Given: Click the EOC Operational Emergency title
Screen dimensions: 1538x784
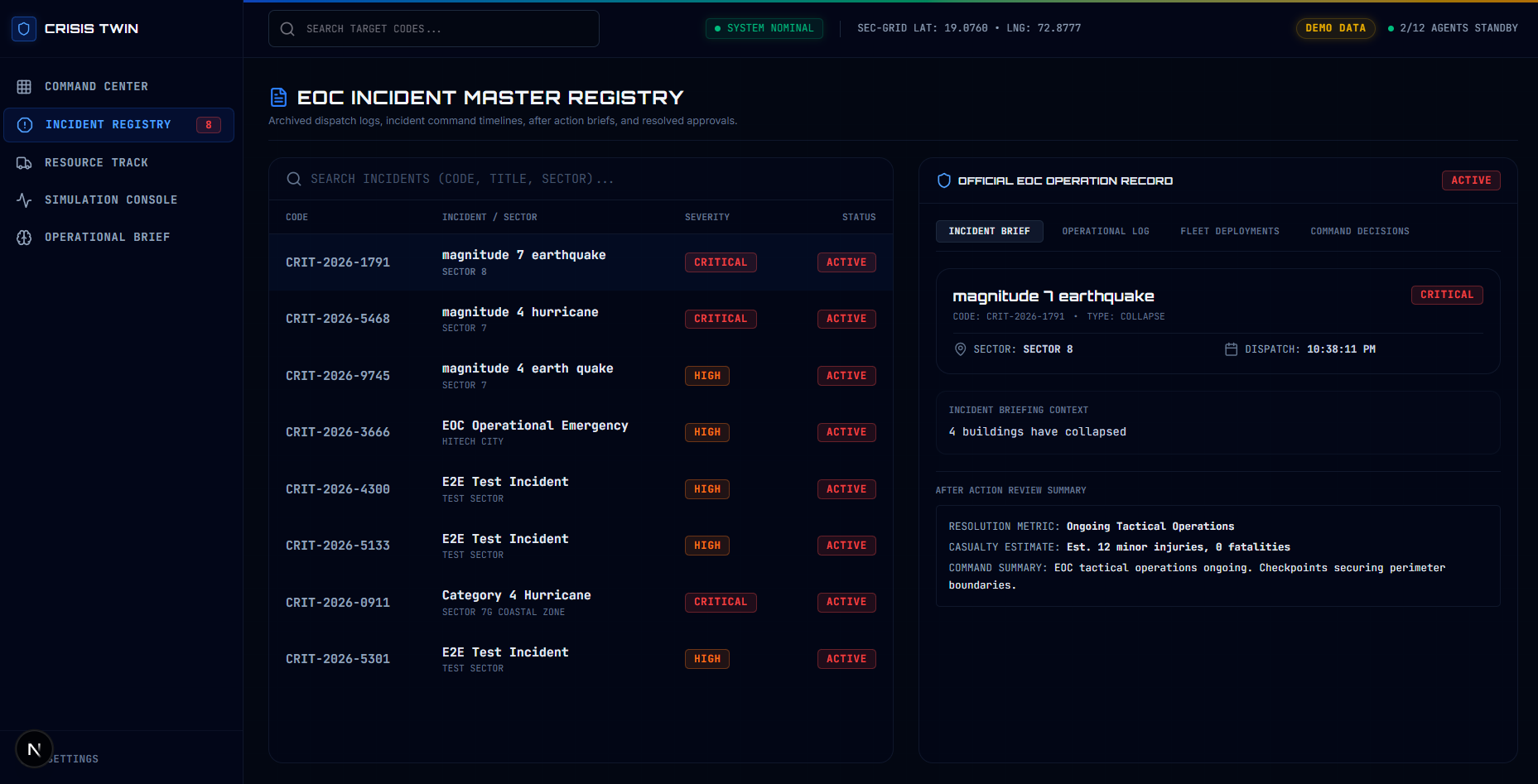Looking at the screenshot, I should pyautogui.click(x=535, y=426).
